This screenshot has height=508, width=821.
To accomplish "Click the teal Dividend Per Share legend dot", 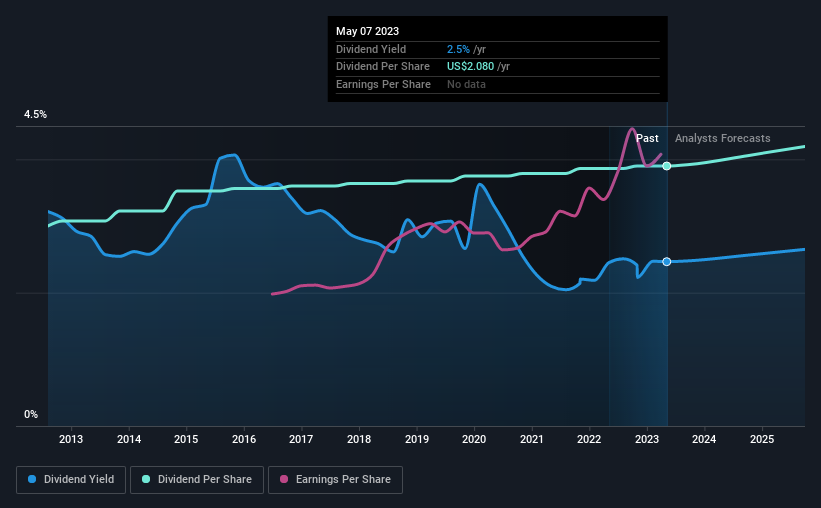I will click(146, 479).
